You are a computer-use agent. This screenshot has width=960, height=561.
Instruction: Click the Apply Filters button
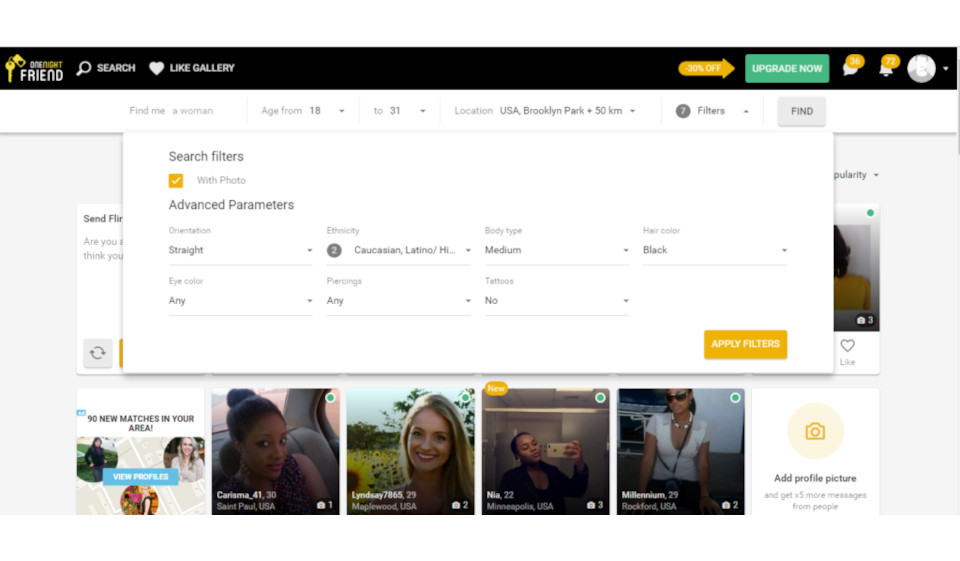(x=745, y=344)
